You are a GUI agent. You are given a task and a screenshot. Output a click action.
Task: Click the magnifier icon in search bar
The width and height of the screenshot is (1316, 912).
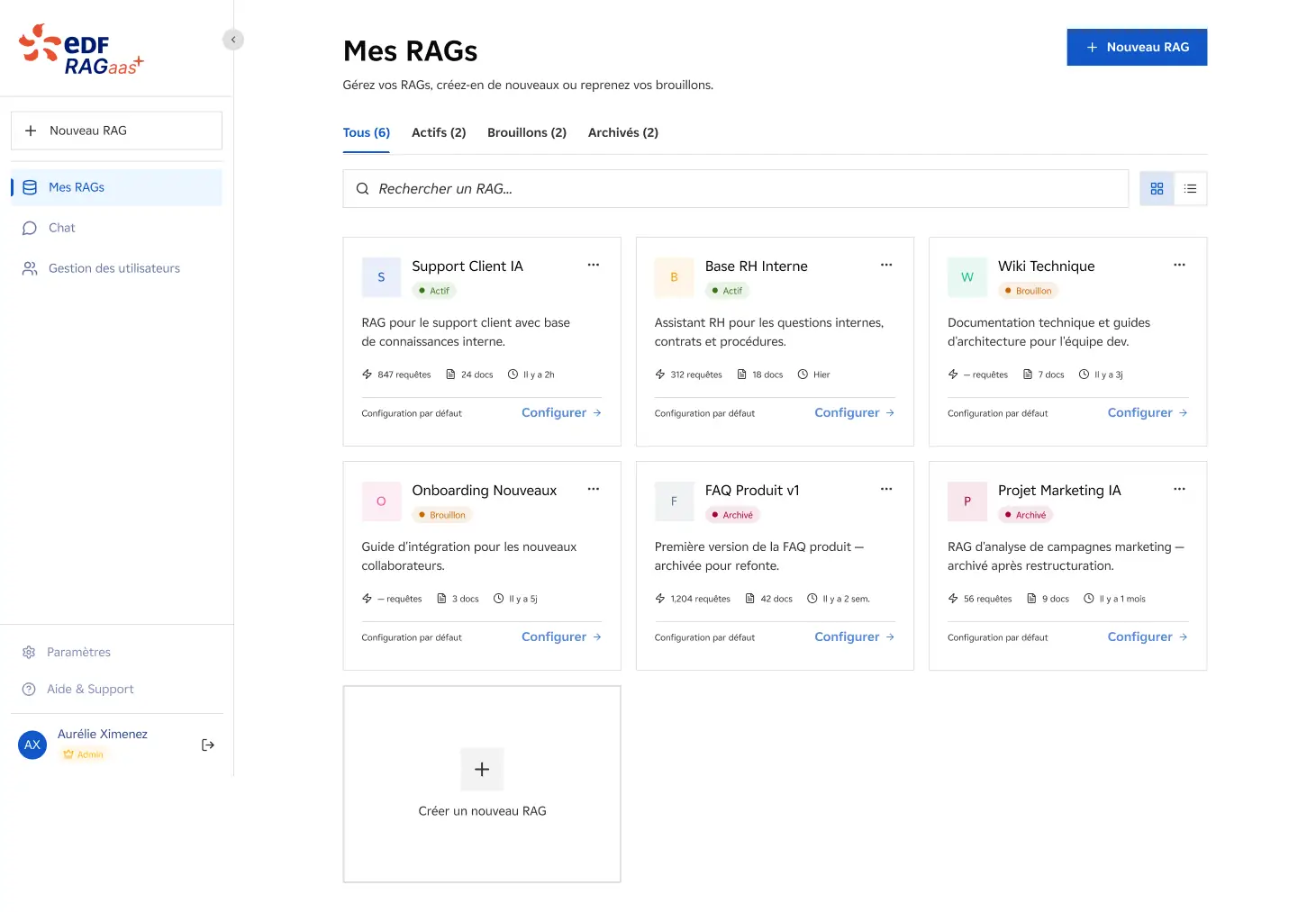[362, 189]
